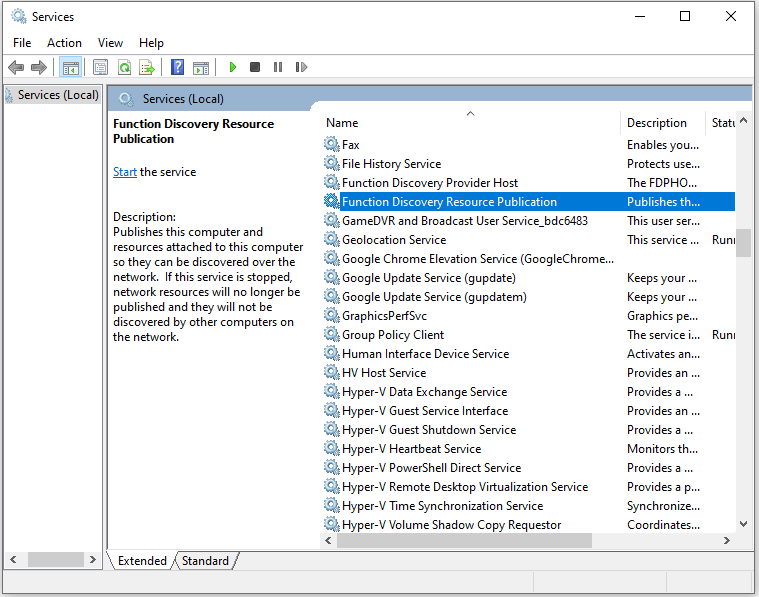The height and width of the screenshot is (597, 759).
Task: Open the Help toolbar icon
Action: pyautogui.click(x=178, y=67)
